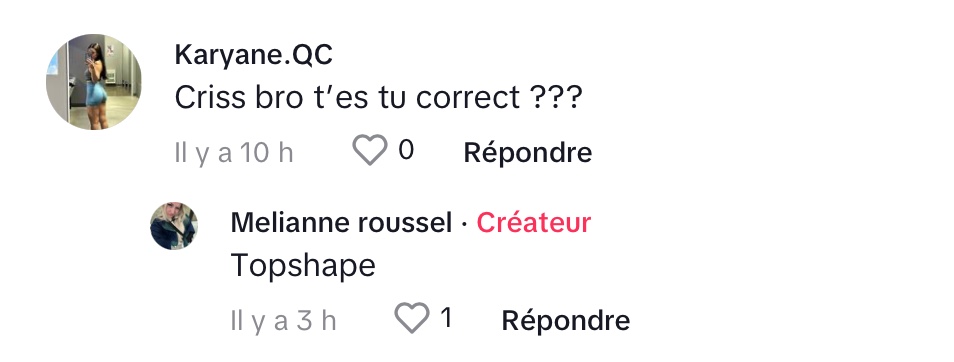Click the timestamp Il y a 3 h
Viewport: 954px width, 362px height.
[x=284, y=320]
